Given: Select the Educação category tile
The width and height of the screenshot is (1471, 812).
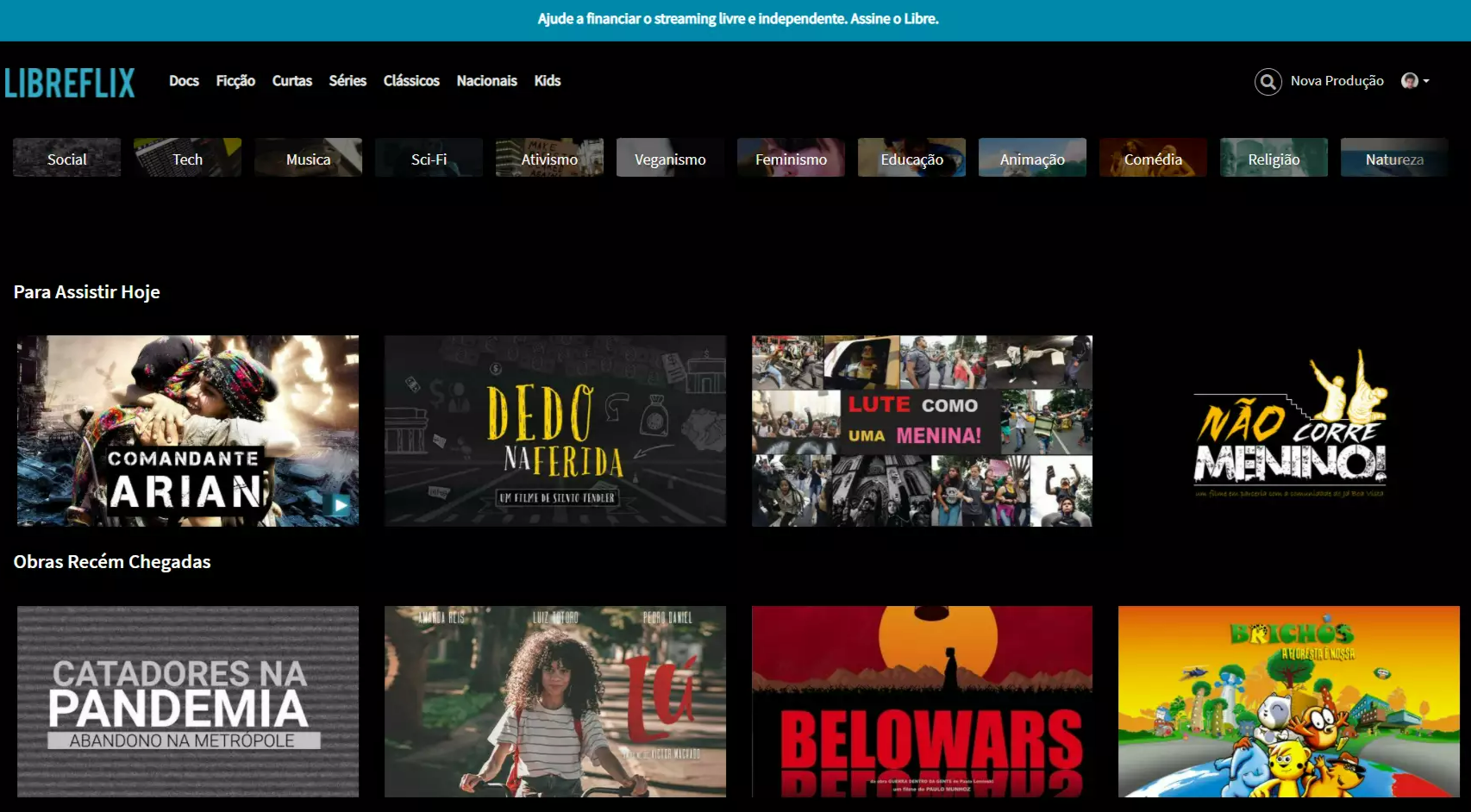Looking at the screenshot, I should (x=912, y=158).
